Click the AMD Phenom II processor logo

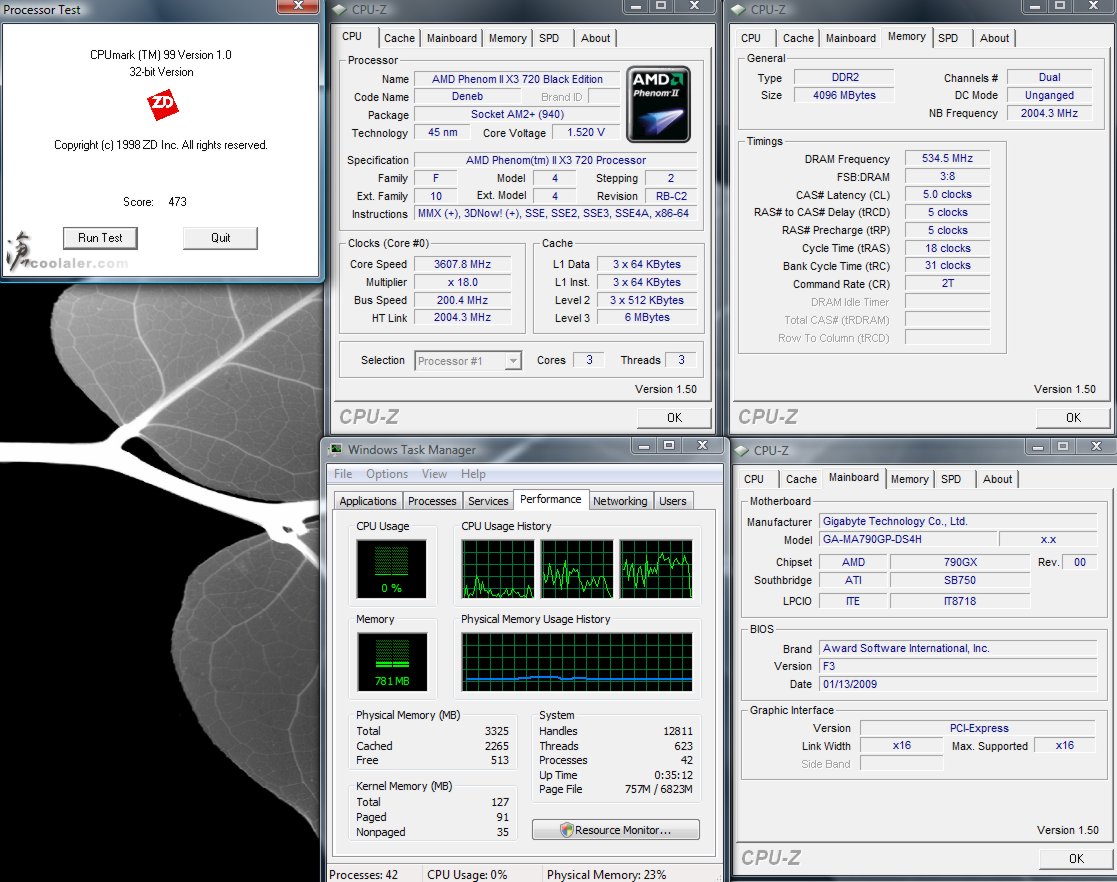(x=658, y=104)
